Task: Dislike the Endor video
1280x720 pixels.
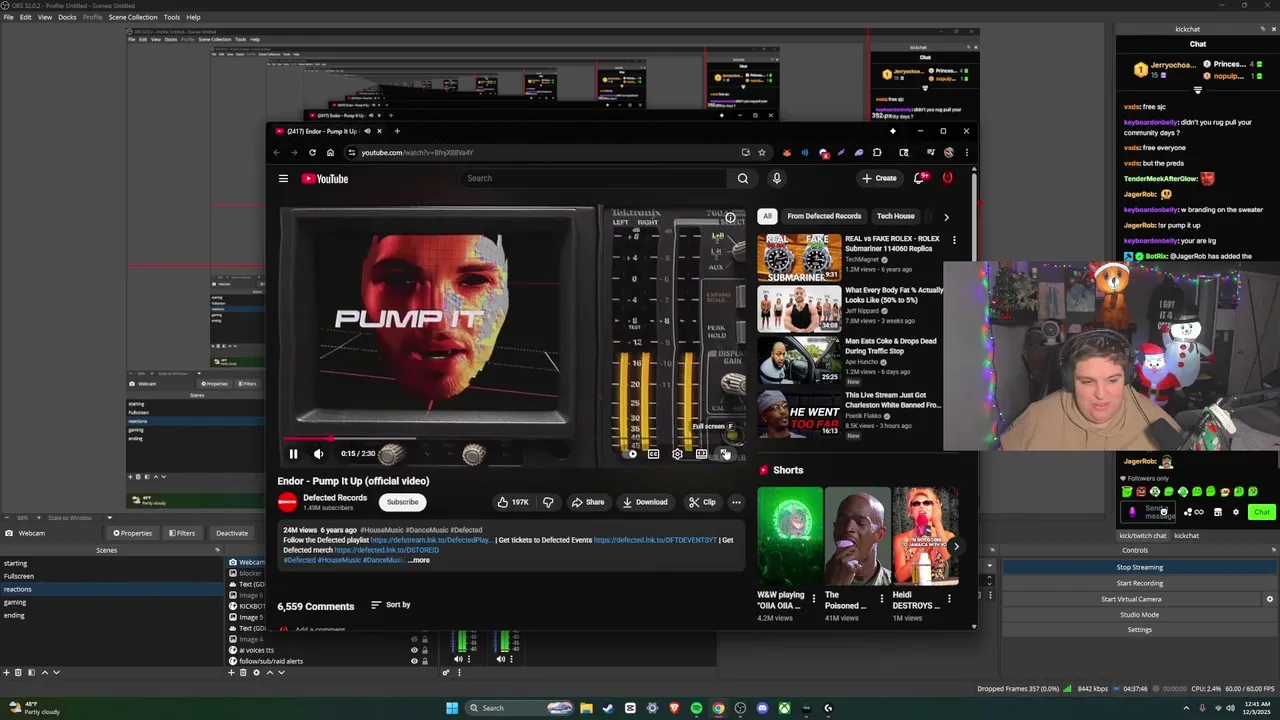Action: (548, 502)
